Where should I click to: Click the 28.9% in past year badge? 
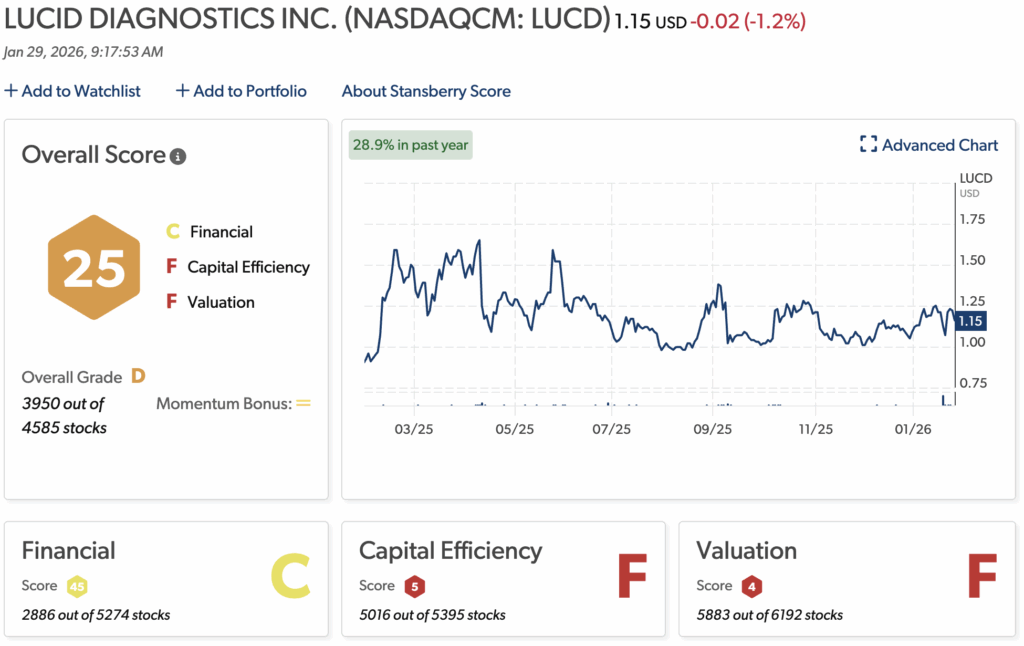(410, 145)
